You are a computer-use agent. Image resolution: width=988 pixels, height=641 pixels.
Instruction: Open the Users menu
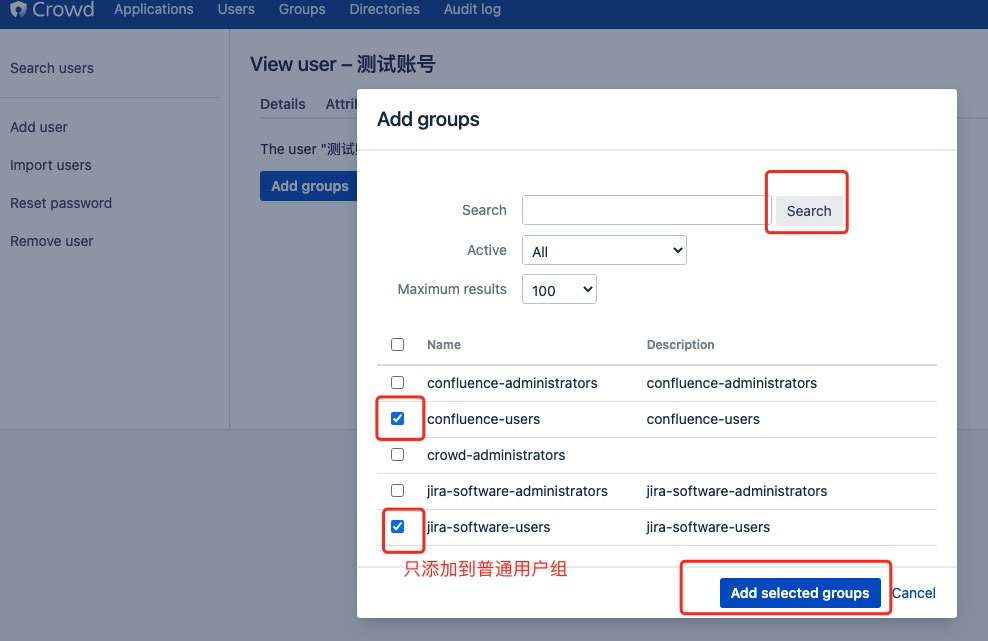(x=236, y=9)
